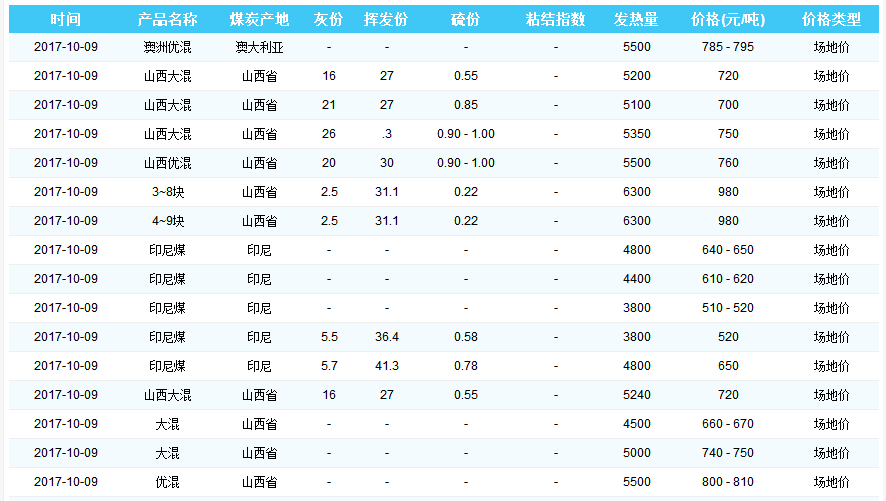Select the 煤炭产地 column header

(x=259, y=20)
